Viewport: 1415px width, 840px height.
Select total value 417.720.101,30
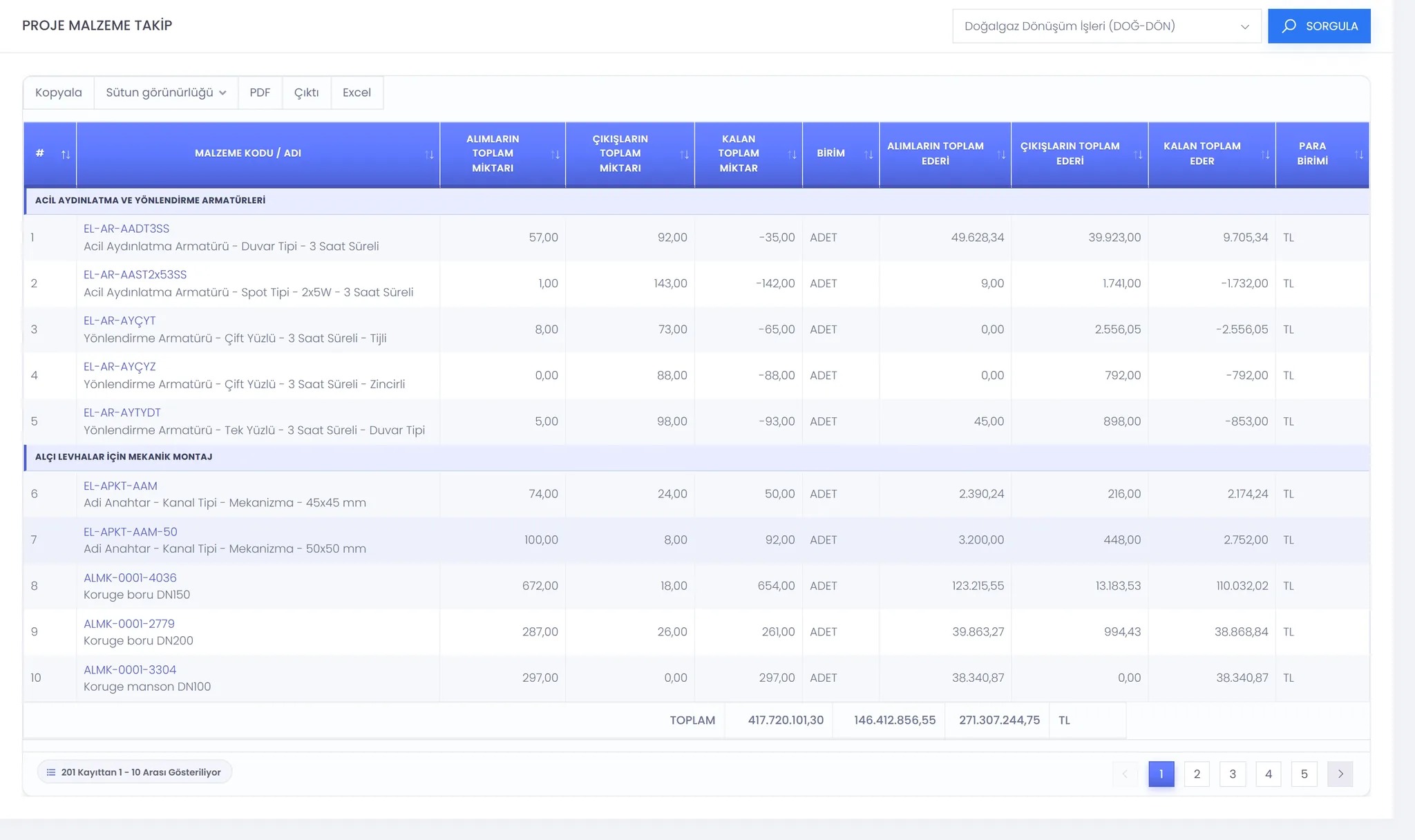coord(786,720)
